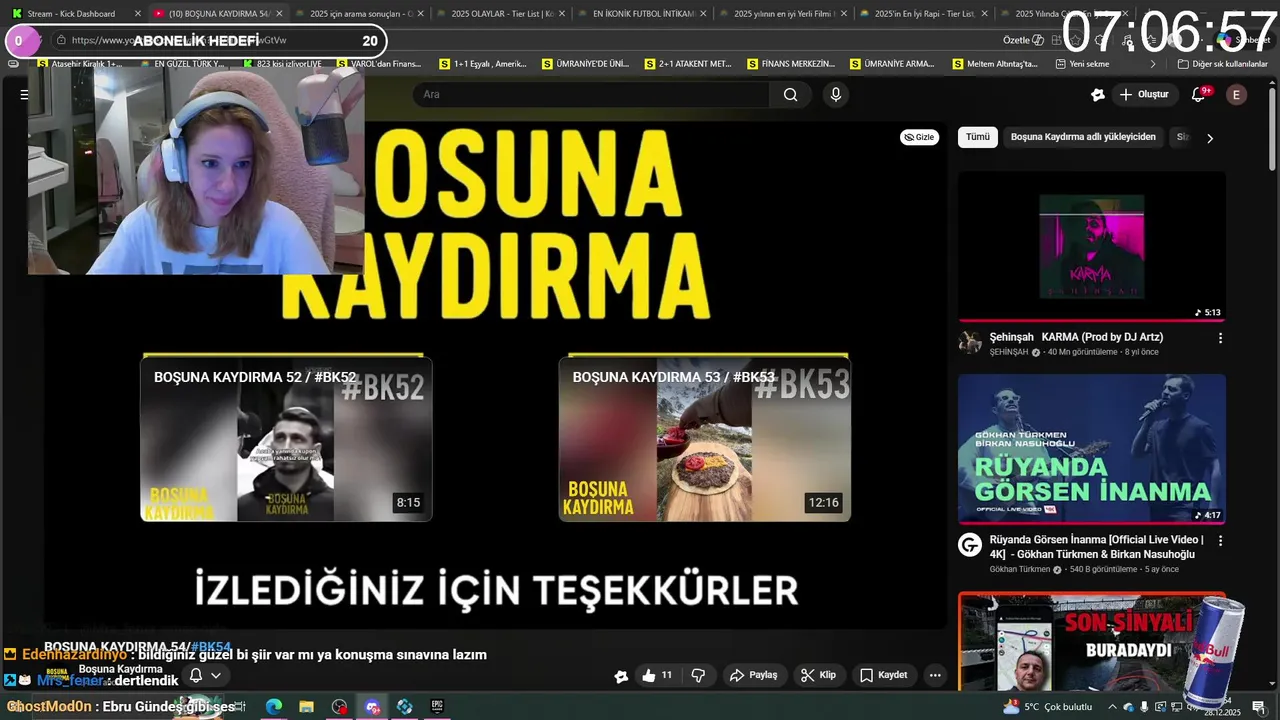Click sparkle icon left of like button

click(621, 676)
